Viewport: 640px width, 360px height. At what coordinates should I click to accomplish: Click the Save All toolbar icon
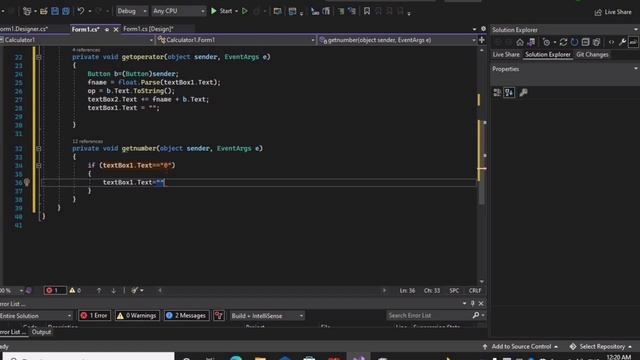(66, 11)
